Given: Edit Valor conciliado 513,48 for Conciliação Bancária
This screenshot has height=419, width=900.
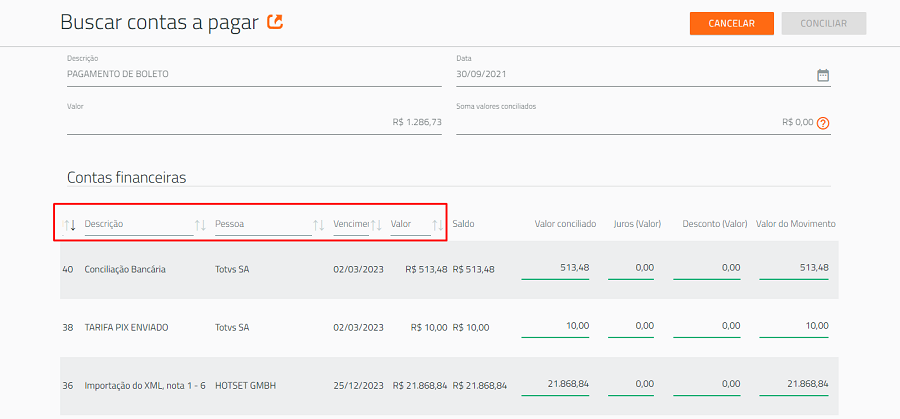Looking at the screenshot, I should point(555,268).
